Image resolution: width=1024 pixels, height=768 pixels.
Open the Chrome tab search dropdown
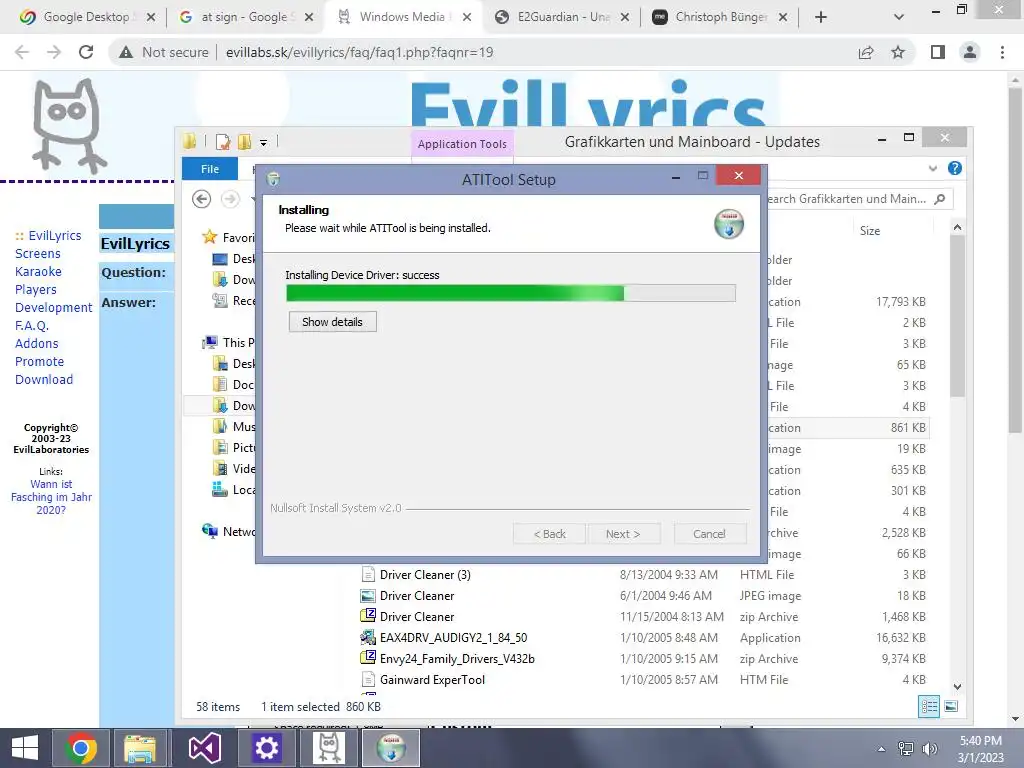[899, 18]
